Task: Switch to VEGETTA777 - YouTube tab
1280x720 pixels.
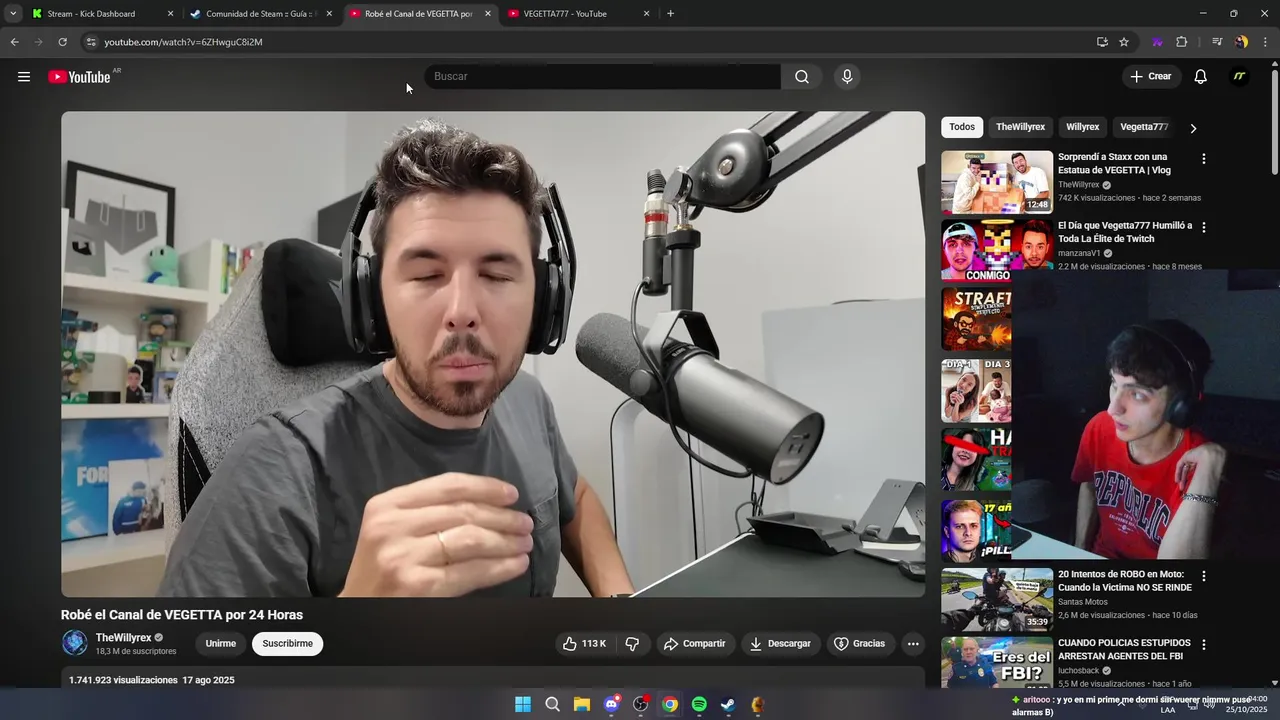Action: point(578,14)
